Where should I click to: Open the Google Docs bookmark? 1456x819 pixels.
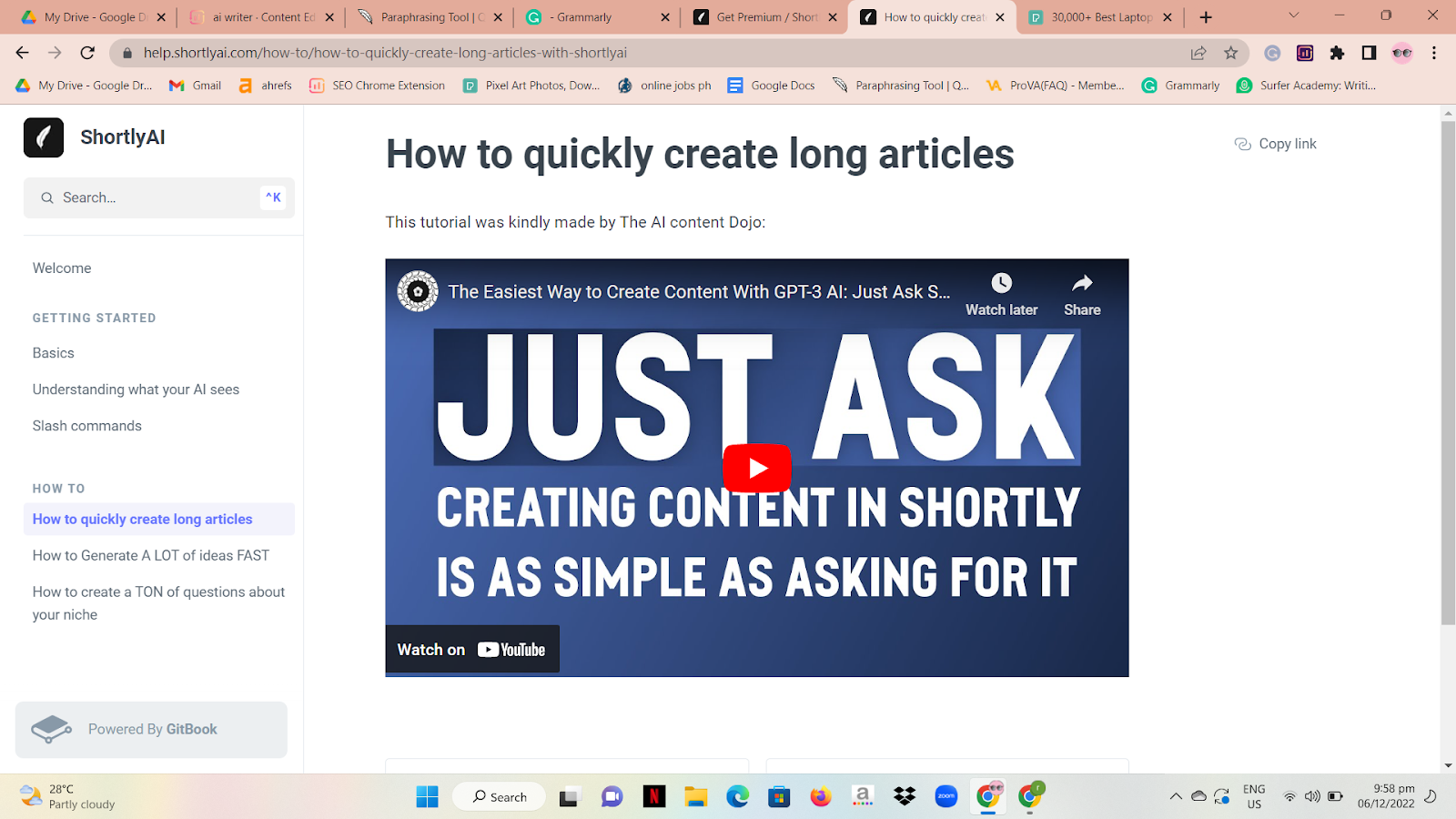click(772, 86)
